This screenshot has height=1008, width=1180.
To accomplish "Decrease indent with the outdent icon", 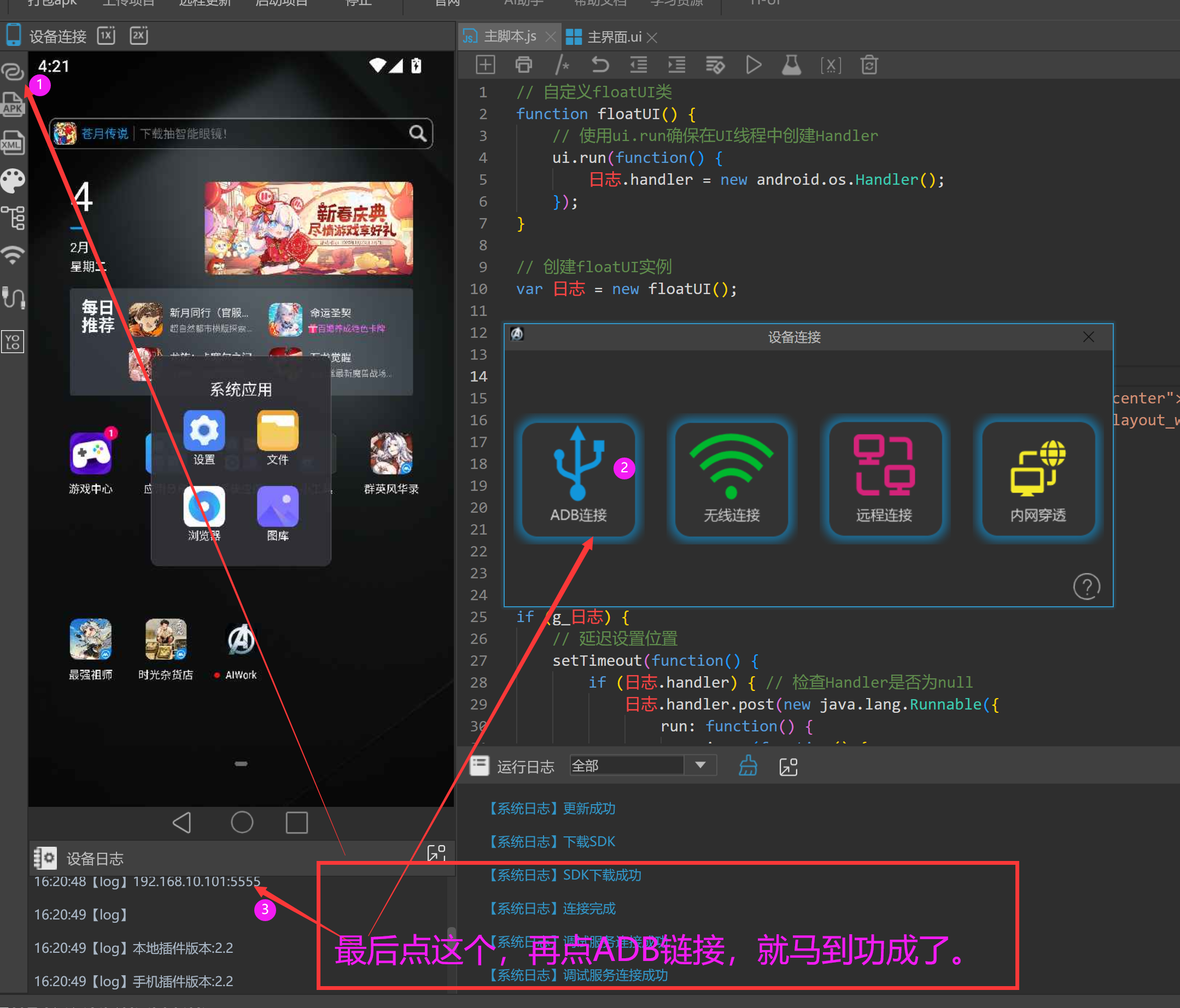I will coord(638,65).
